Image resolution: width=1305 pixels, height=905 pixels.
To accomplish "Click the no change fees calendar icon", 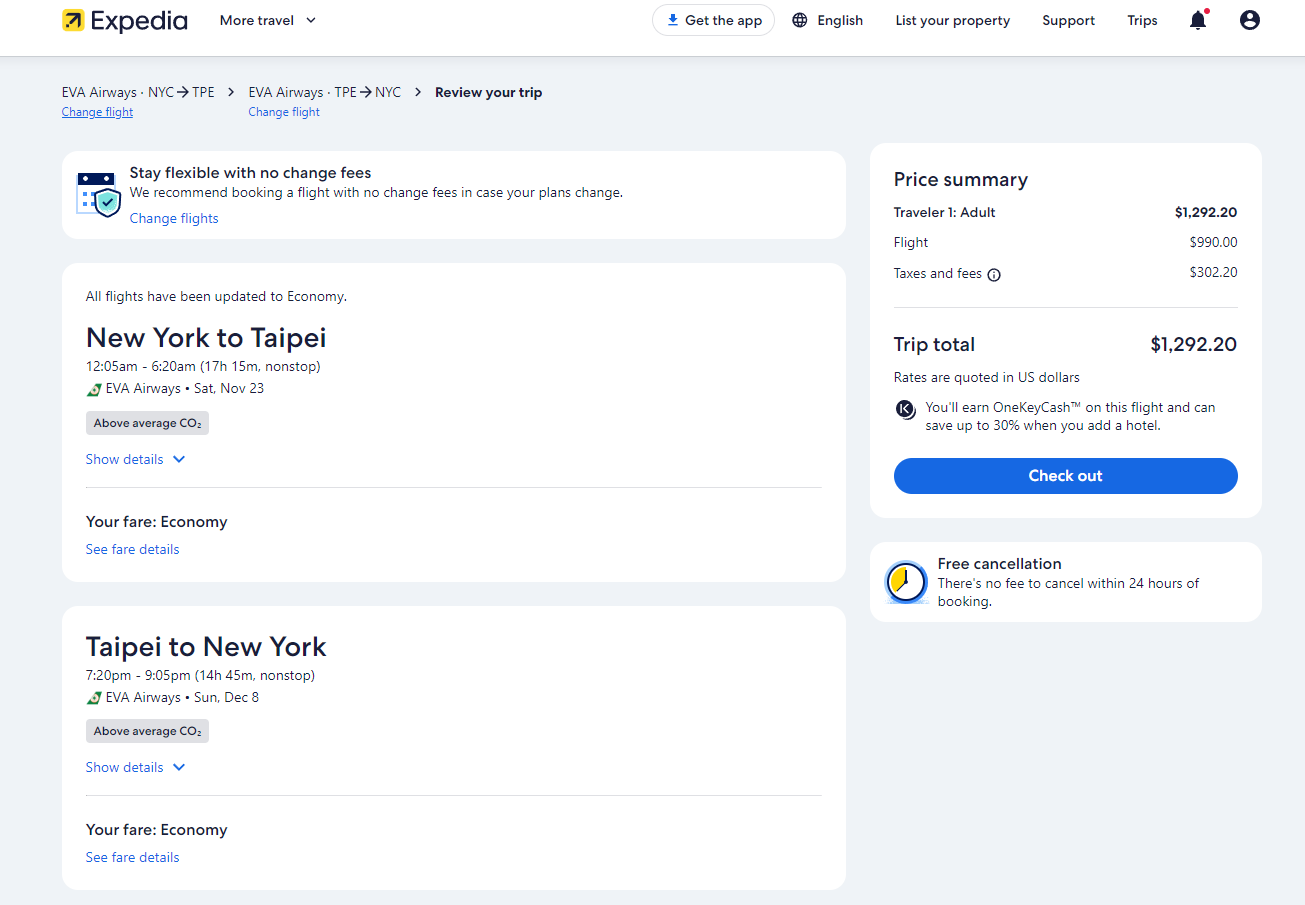I will [98, 194].
